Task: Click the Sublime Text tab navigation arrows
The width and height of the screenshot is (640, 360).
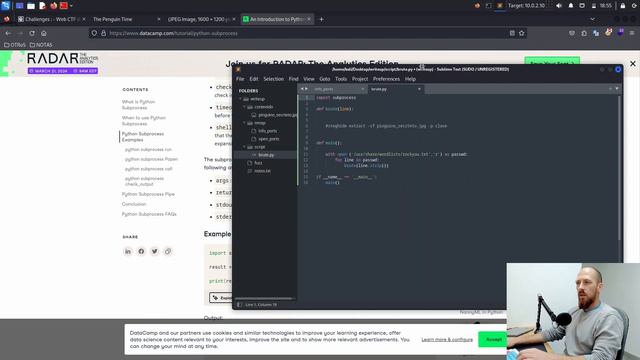Action: 304,89
